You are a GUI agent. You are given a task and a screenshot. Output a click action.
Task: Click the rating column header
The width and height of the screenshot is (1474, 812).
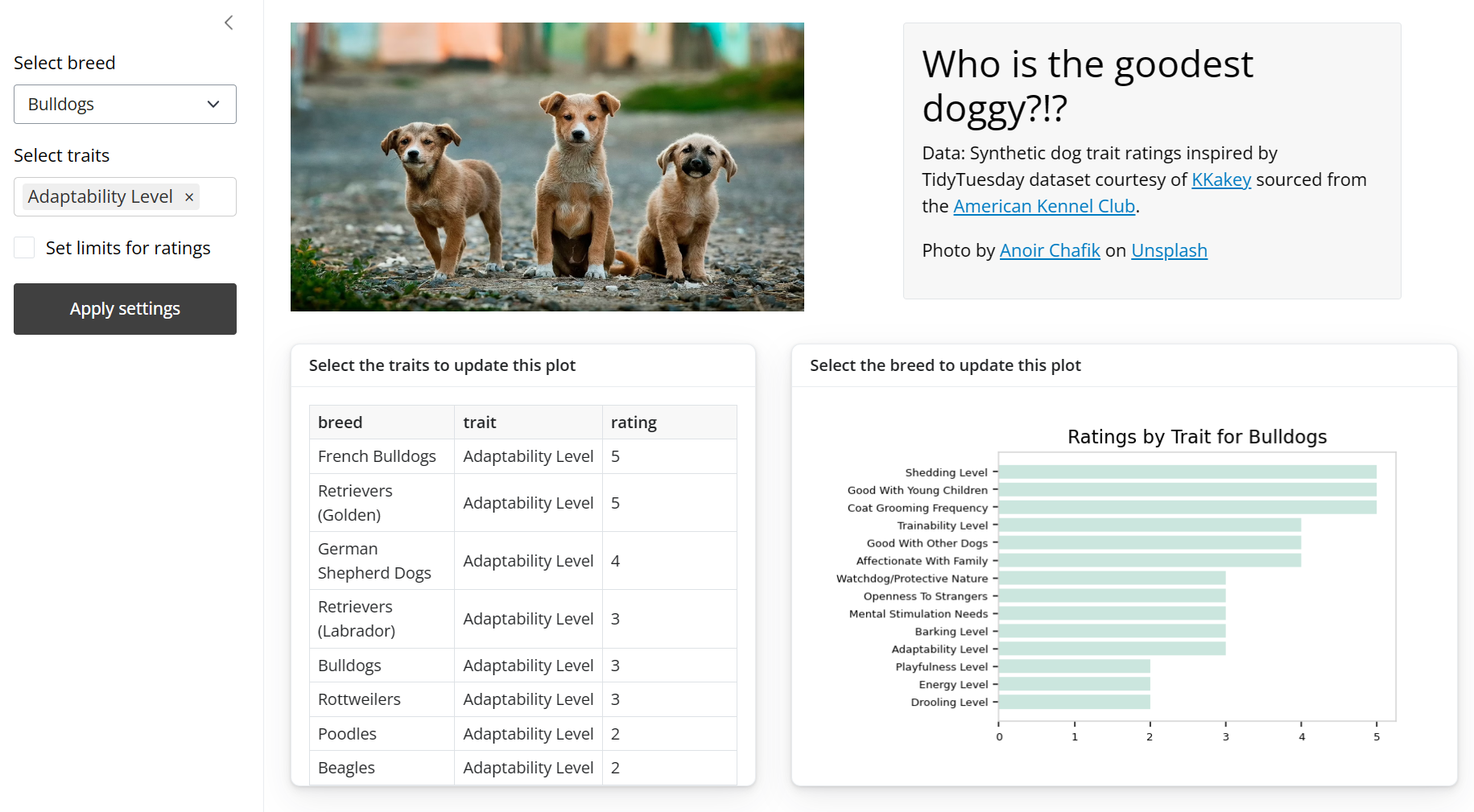[634, 422]
